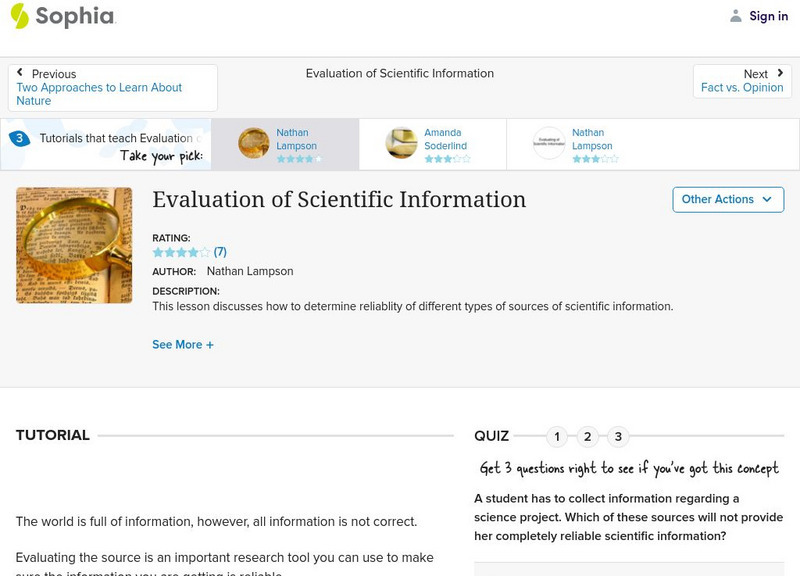800x576 pixels.
Task: Click the "(7)" ratings count link
Action: coord(222,251)
